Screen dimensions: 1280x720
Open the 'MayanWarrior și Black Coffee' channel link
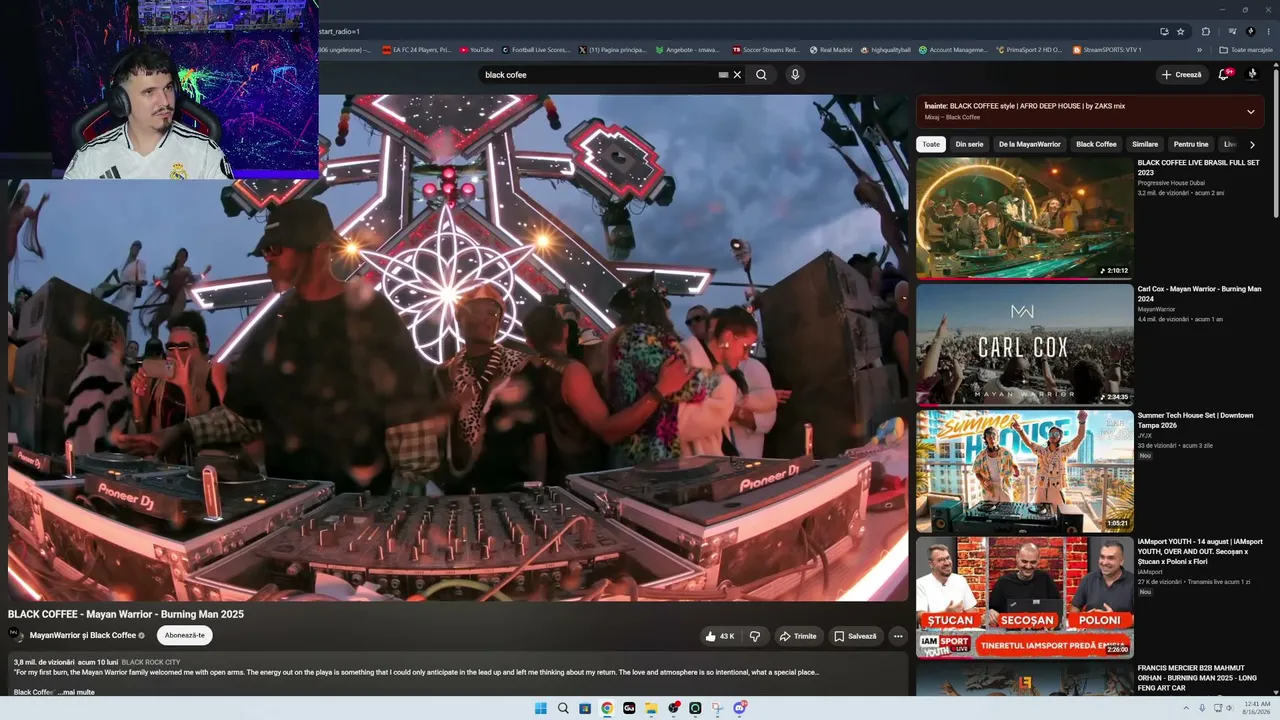point(83,635)
